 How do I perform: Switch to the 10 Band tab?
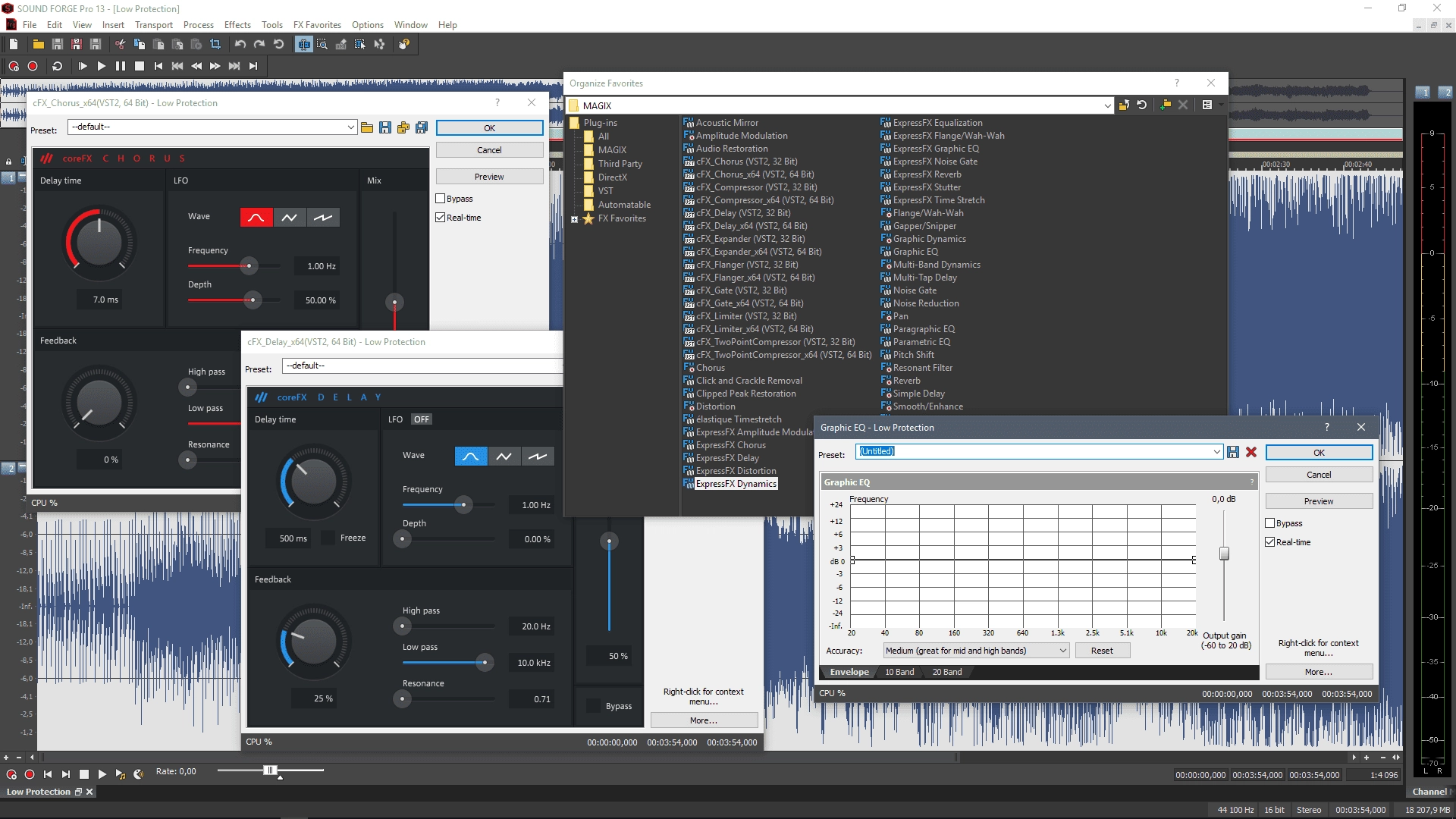tap(899, 672)
